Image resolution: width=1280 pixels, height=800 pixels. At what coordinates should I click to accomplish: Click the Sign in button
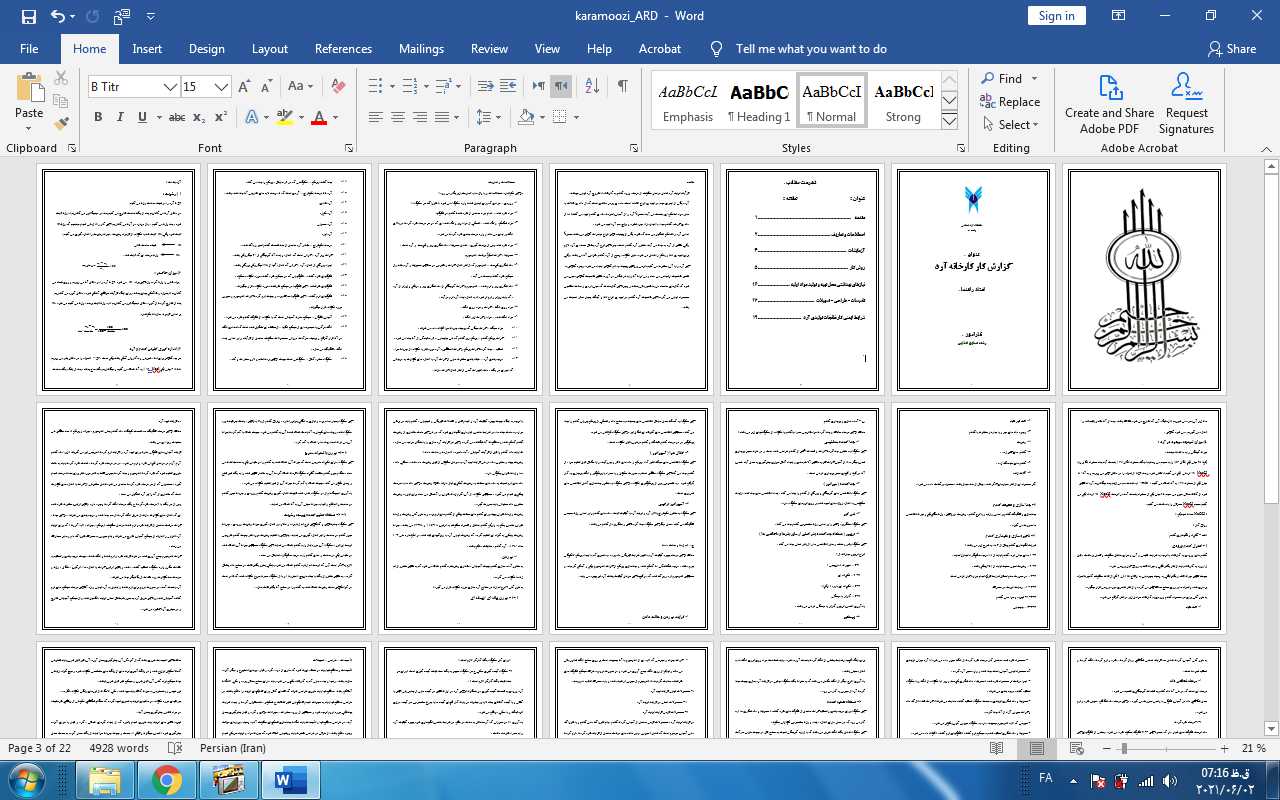coord(1056,16)
